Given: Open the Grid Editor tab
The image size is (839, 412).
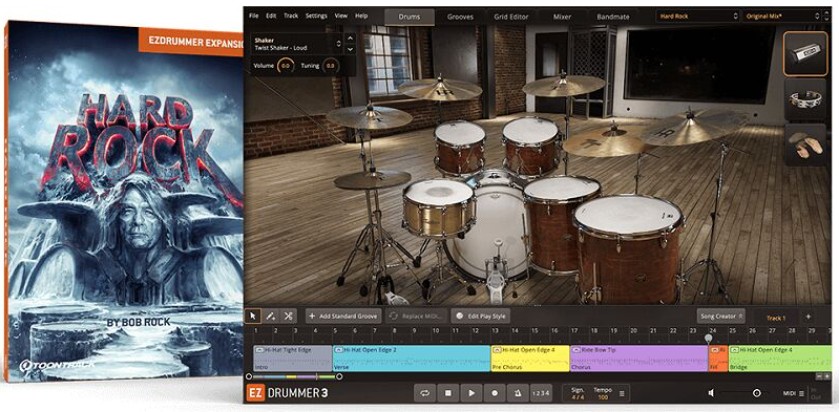Looking at the screenshot, I should coord(511,17).
